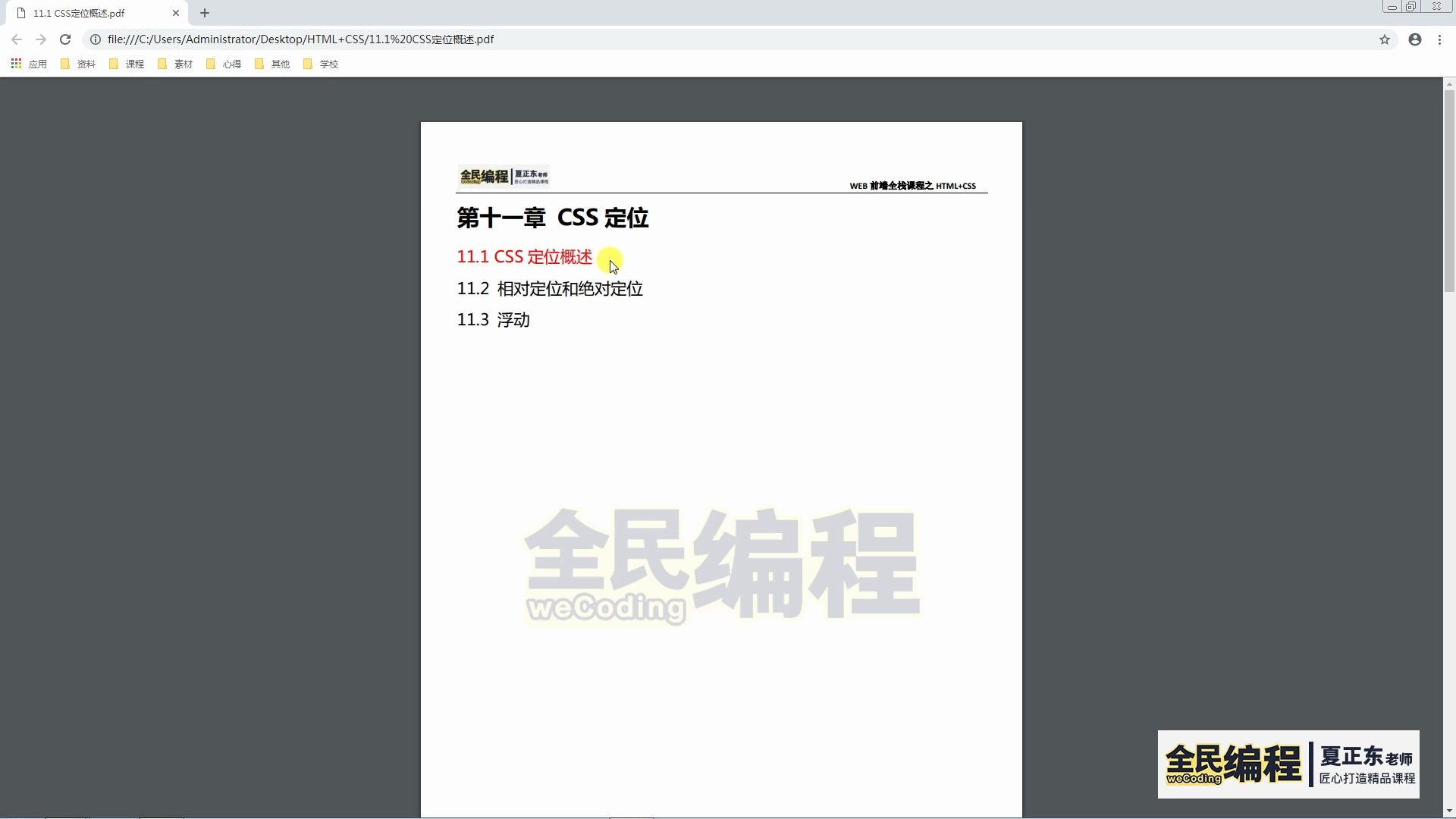Open the 资料 bookmark folder
1456x819 pixels.
click(x=78, y=64)
